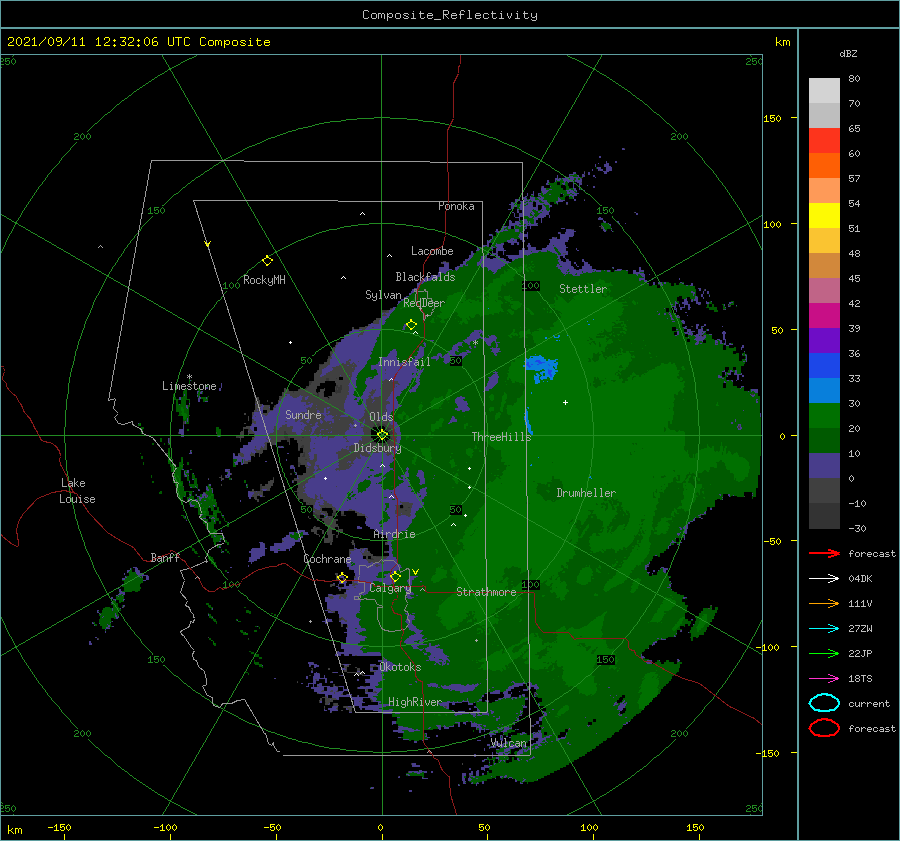Click the purple 36 dBZ color swatch

point(824,340)
